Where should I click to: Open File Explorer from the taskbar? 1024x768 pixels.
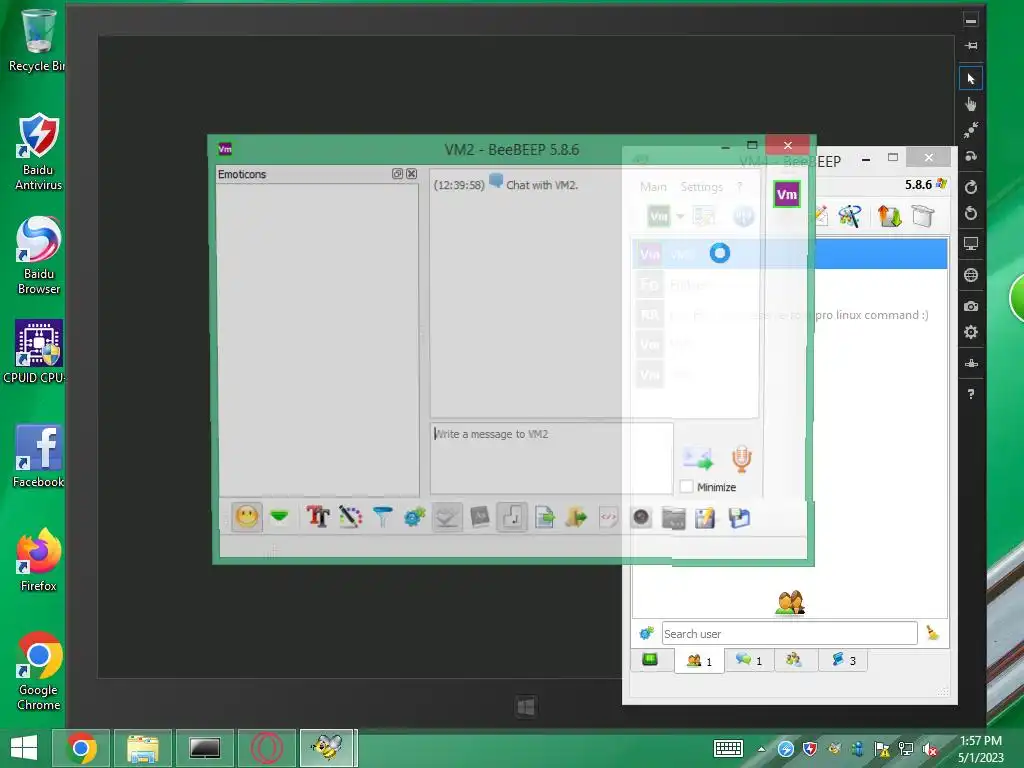click(143, 748)
